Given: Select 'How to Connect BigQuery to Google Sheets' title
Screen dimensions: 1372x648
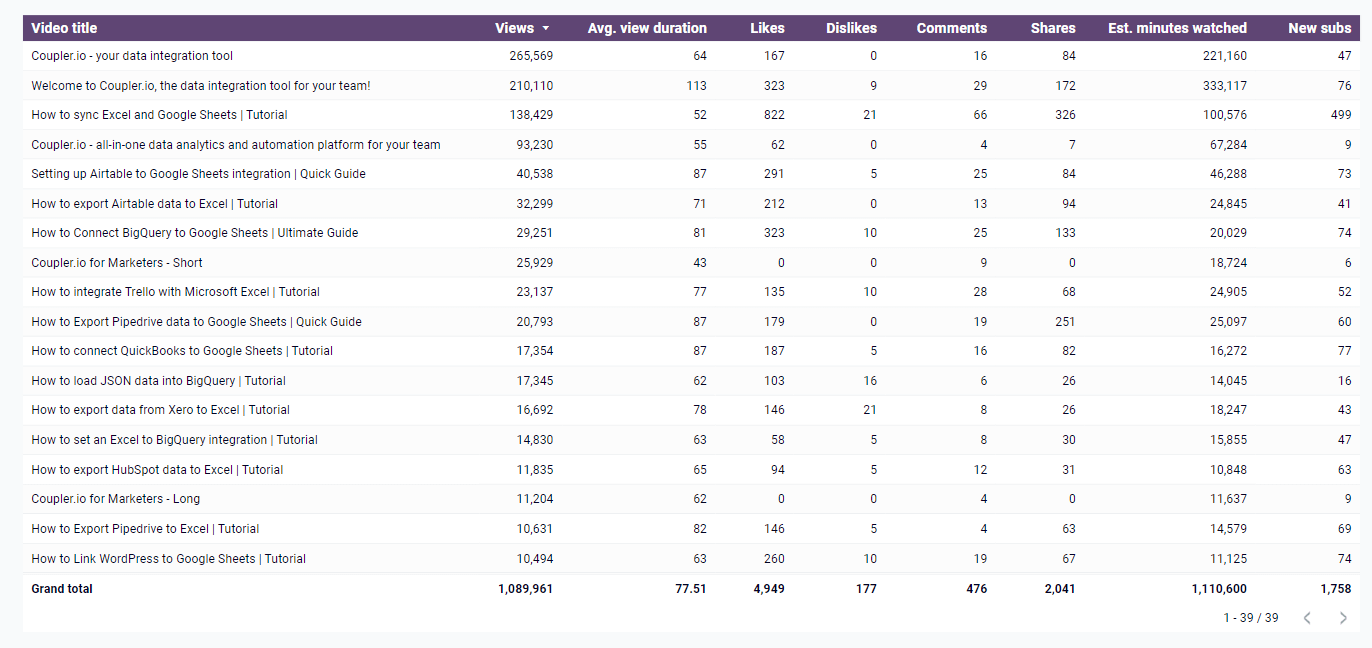Looking at the screenshot, I should pyautogui.click(x=195, y=233).
